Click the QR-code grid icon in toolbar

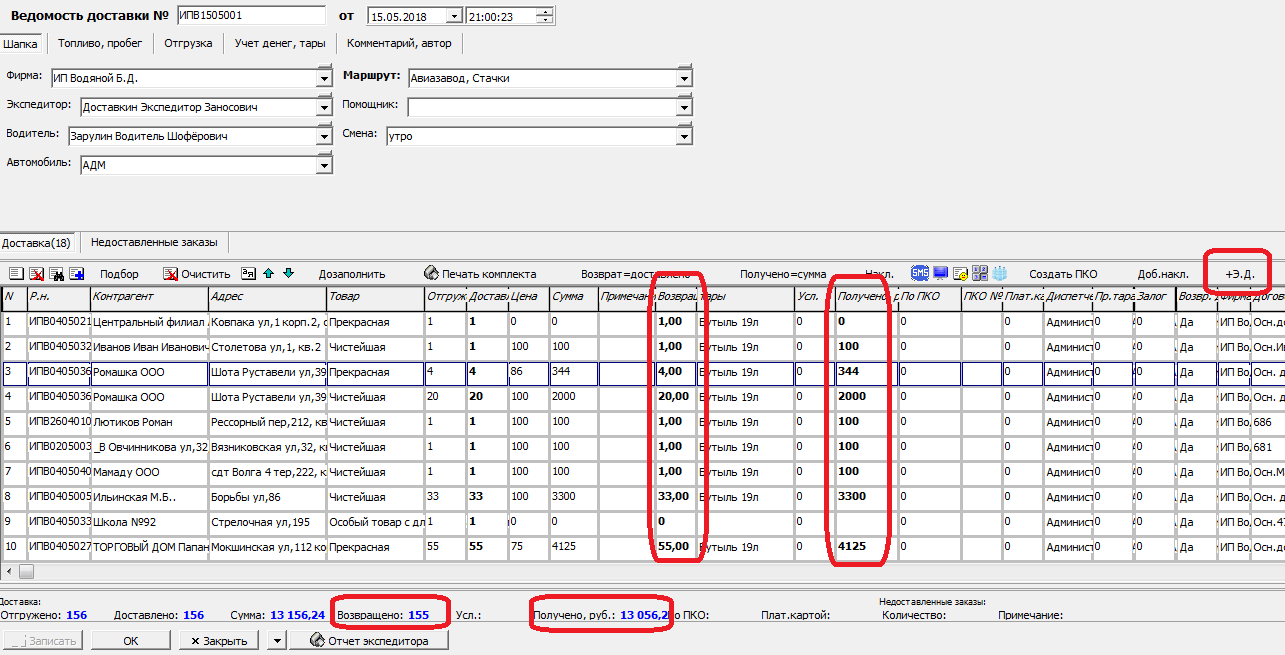980,273
